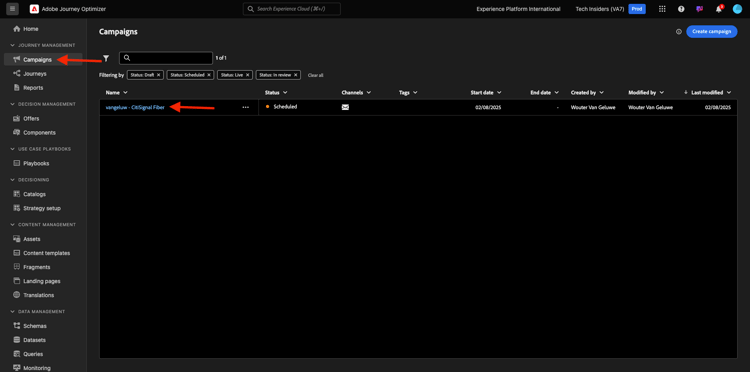Screen dimensions: 750x372
Task: Click Tech Insiders (VA7) sandbox name
Action: [600, 9]
